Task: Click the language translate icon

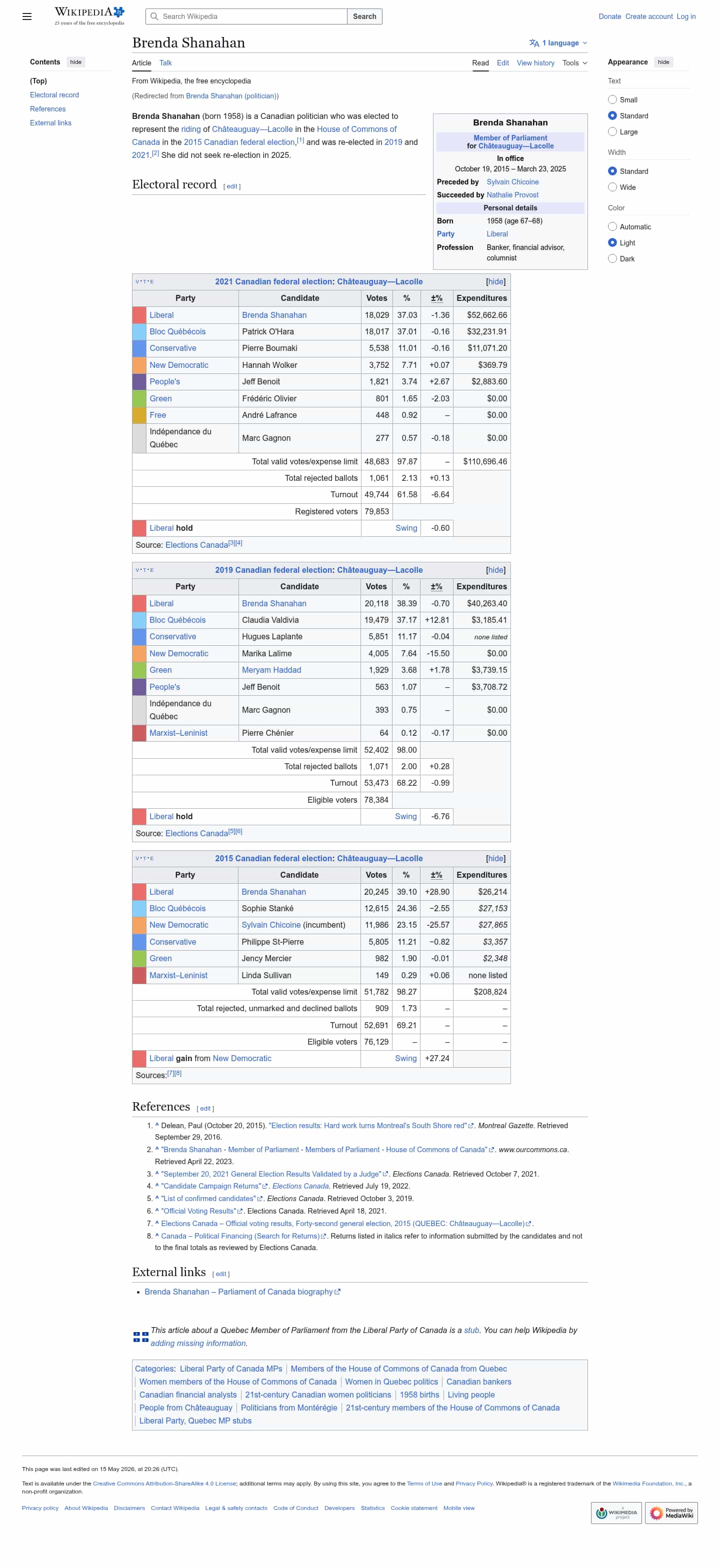Action: point(533,43)
